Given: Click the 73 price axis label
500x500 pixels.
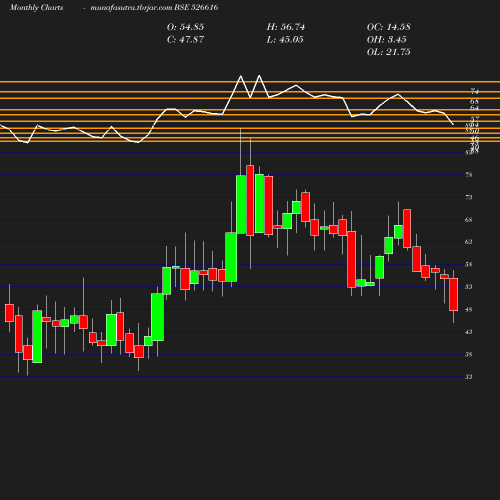Looking at the screenshot, I should (x=469, y=197).
